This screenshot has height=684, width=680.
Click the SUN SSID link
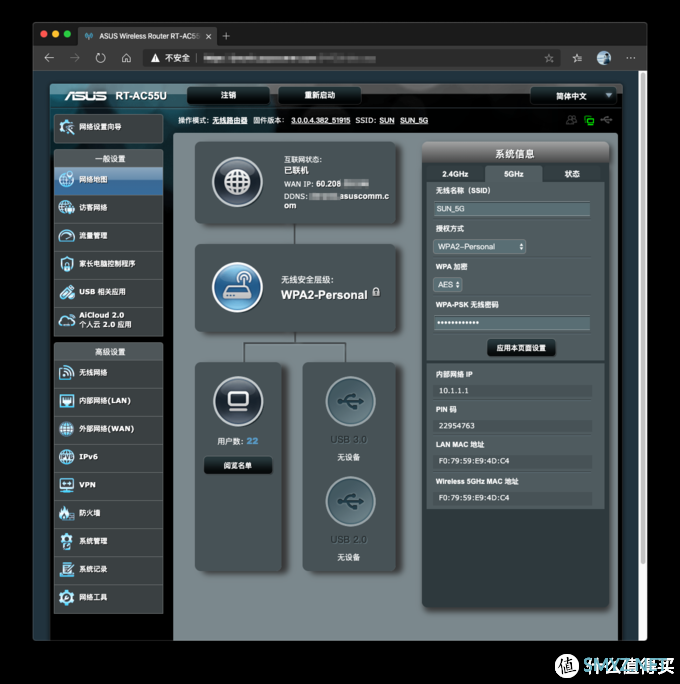387,120
